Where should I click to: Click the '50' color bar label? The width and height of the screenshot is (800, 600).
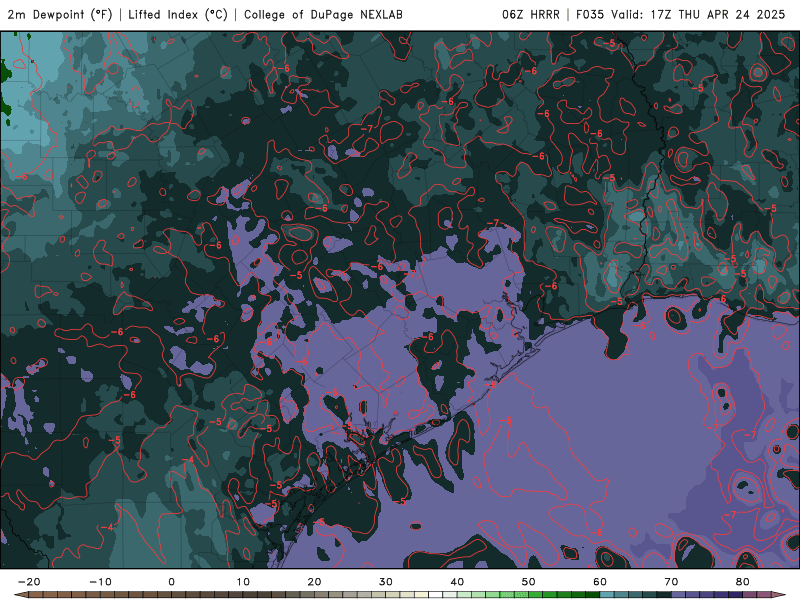pos(529,582)
